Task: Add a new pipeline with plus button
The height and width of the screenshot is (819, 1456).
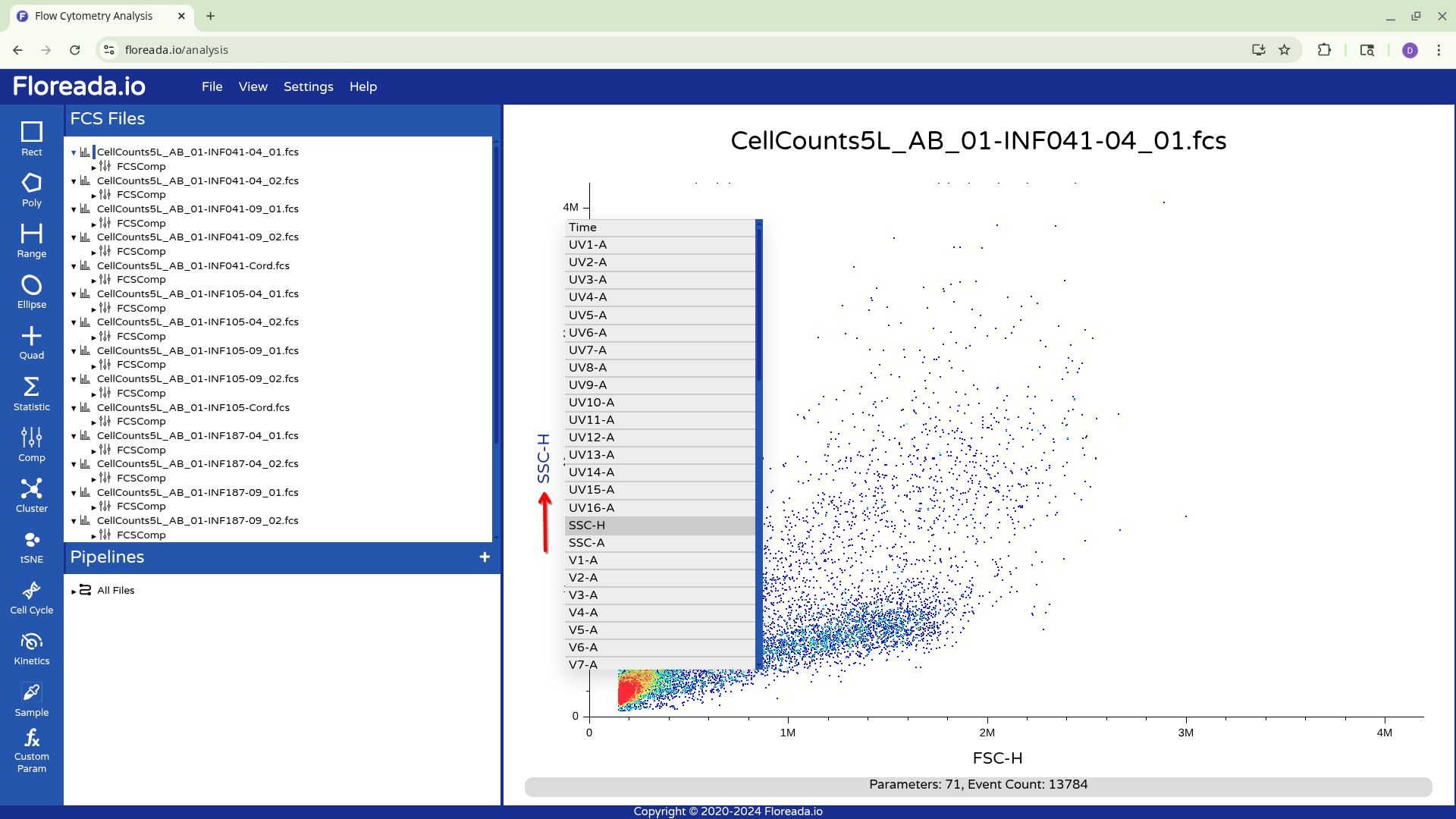Action: (x=485, y=557)
